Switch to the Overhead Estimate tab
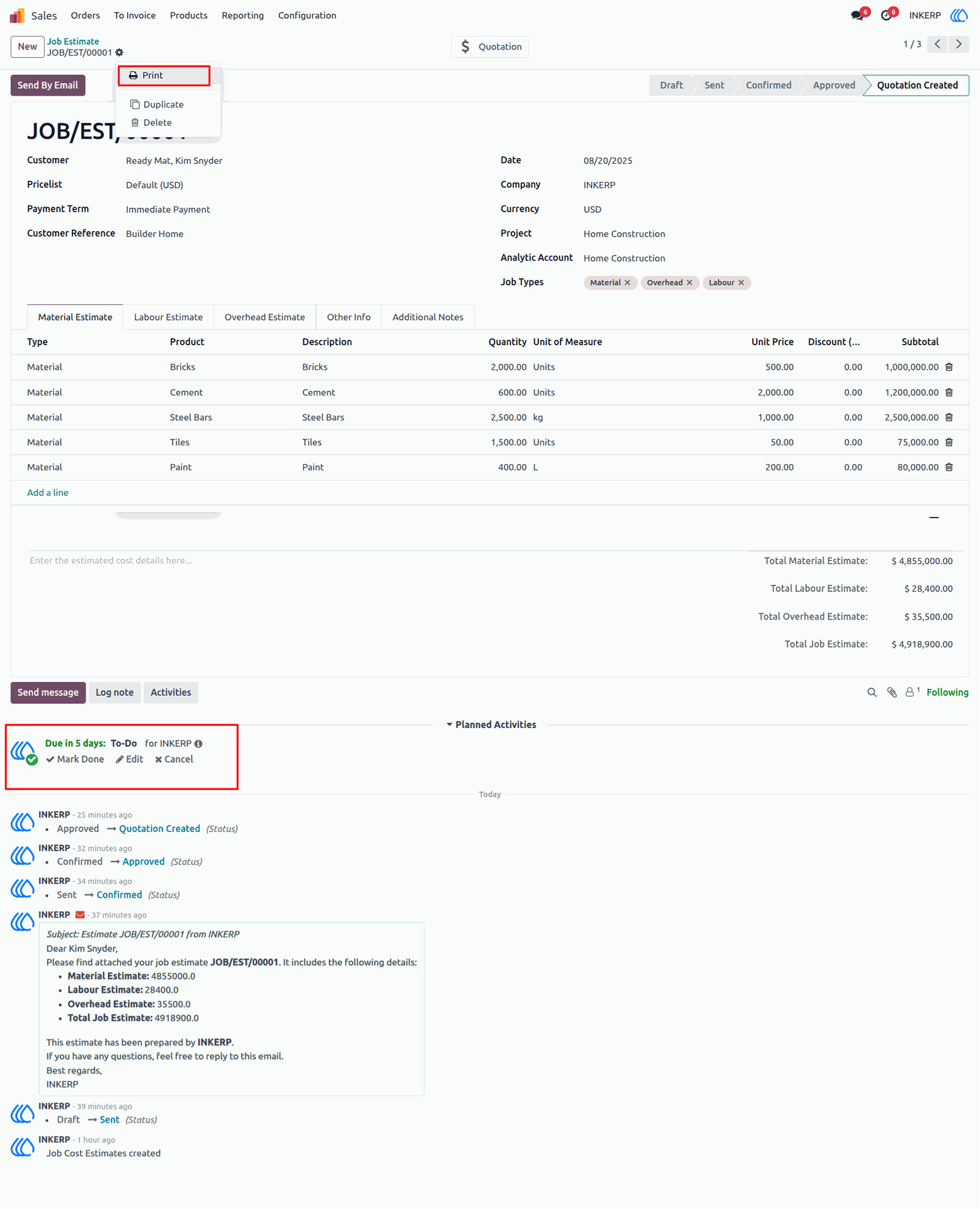The height and width of the screenshot is (1209, 980). pyautogui.click(x=265, y=317)
